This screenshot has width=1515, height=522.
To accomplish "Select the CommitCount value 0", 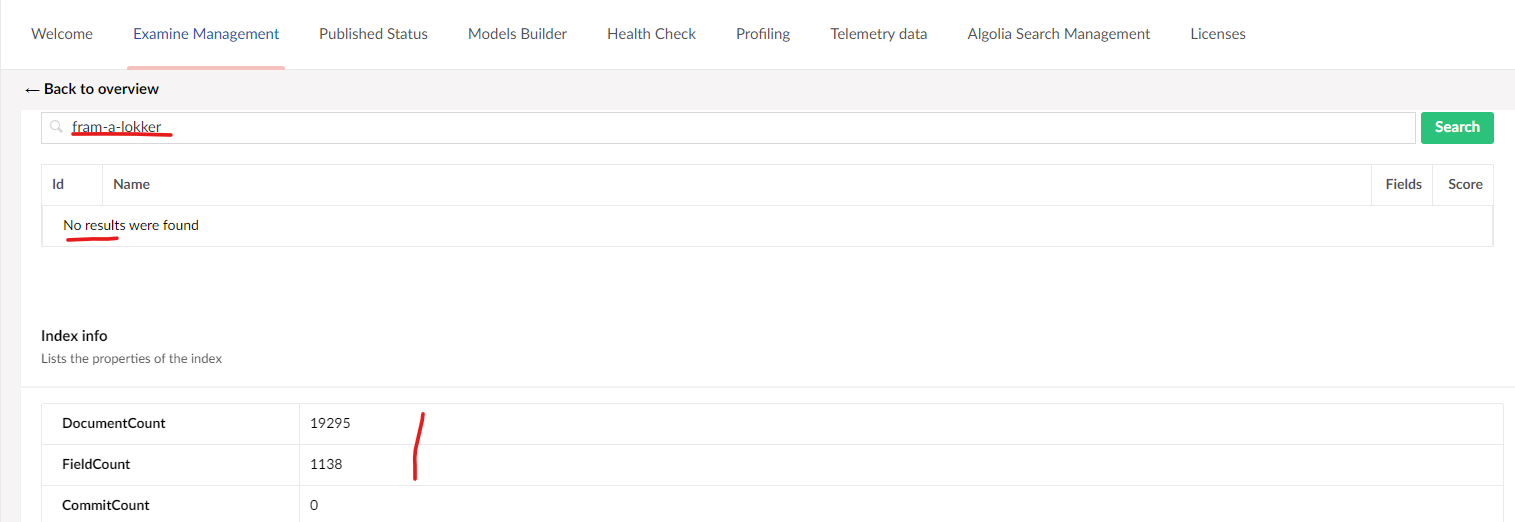I will pos(314,505).
